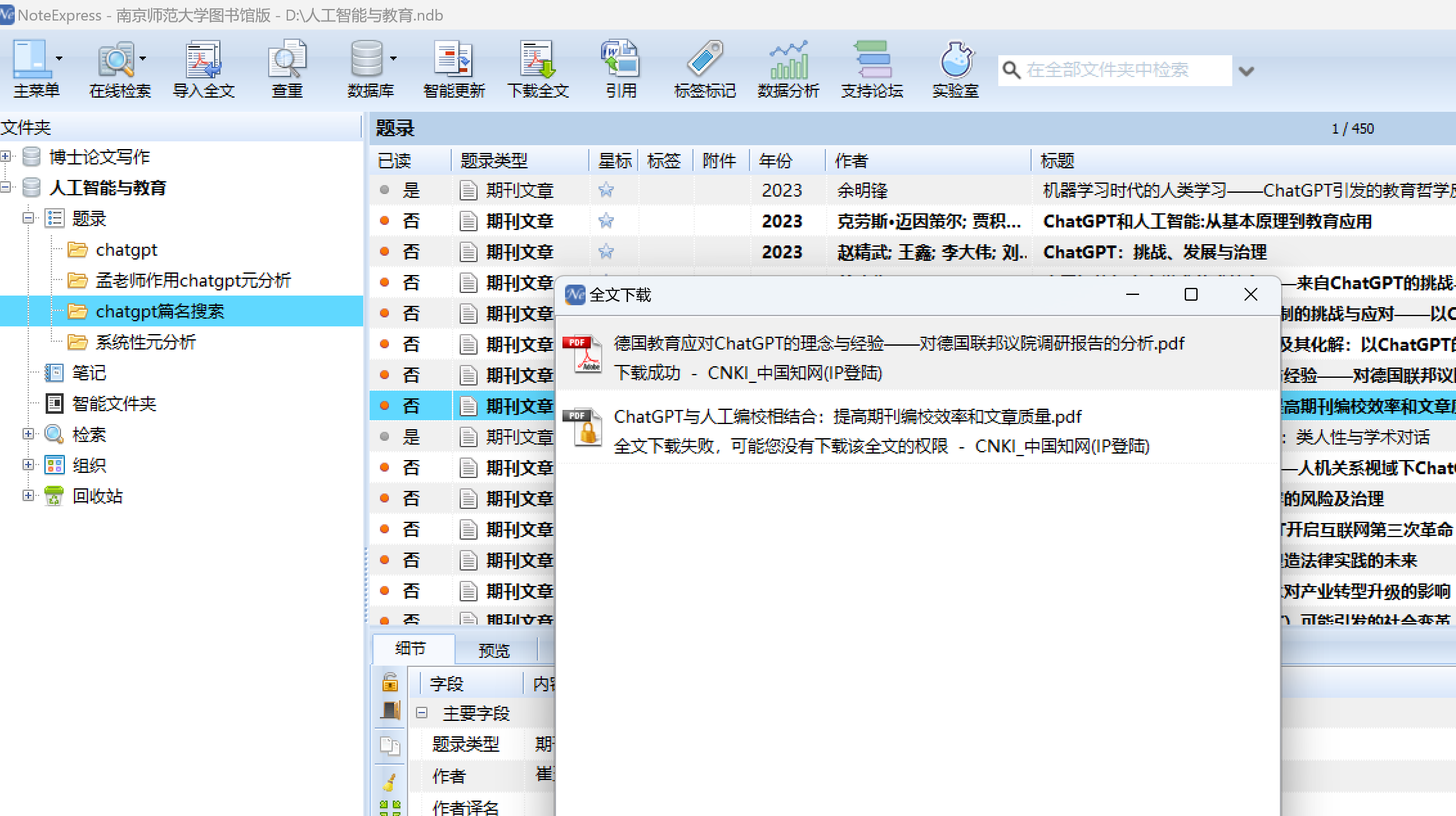Screen dimensions: 1456x816
Task: Sort by the 附件 column header
Action: 720,160
